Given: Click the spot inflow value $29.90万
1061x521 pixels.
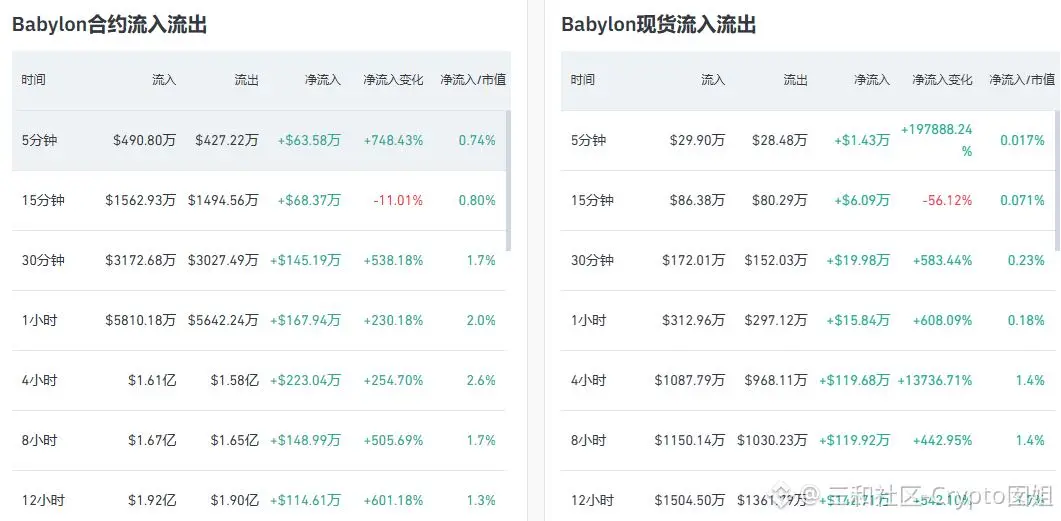Looking at the screenshot, I should point(698,141).
